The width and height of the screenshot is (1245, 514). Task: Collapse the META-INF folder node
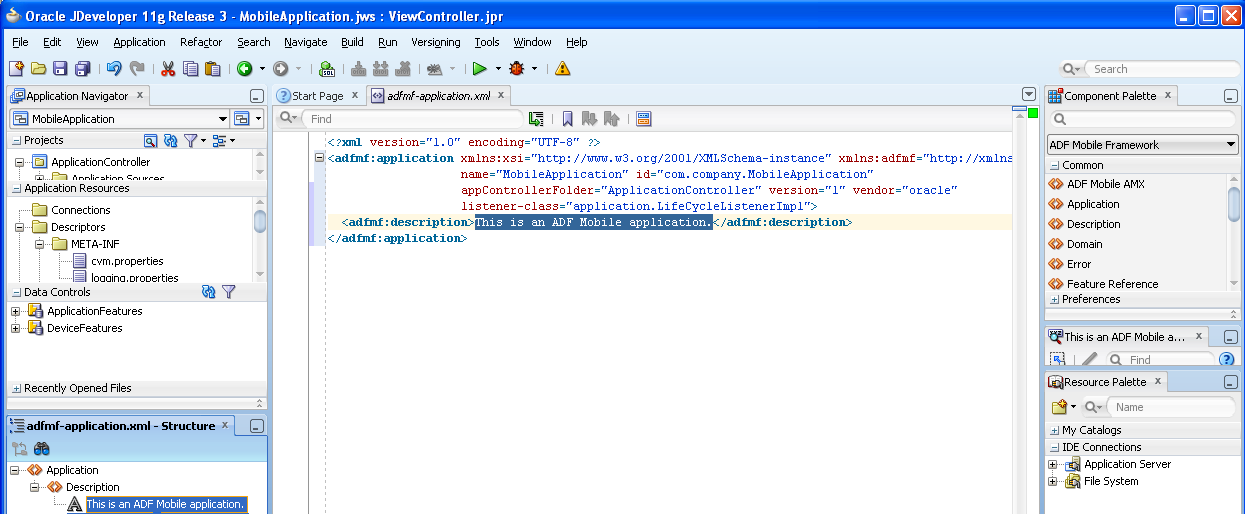coord(40,244)
